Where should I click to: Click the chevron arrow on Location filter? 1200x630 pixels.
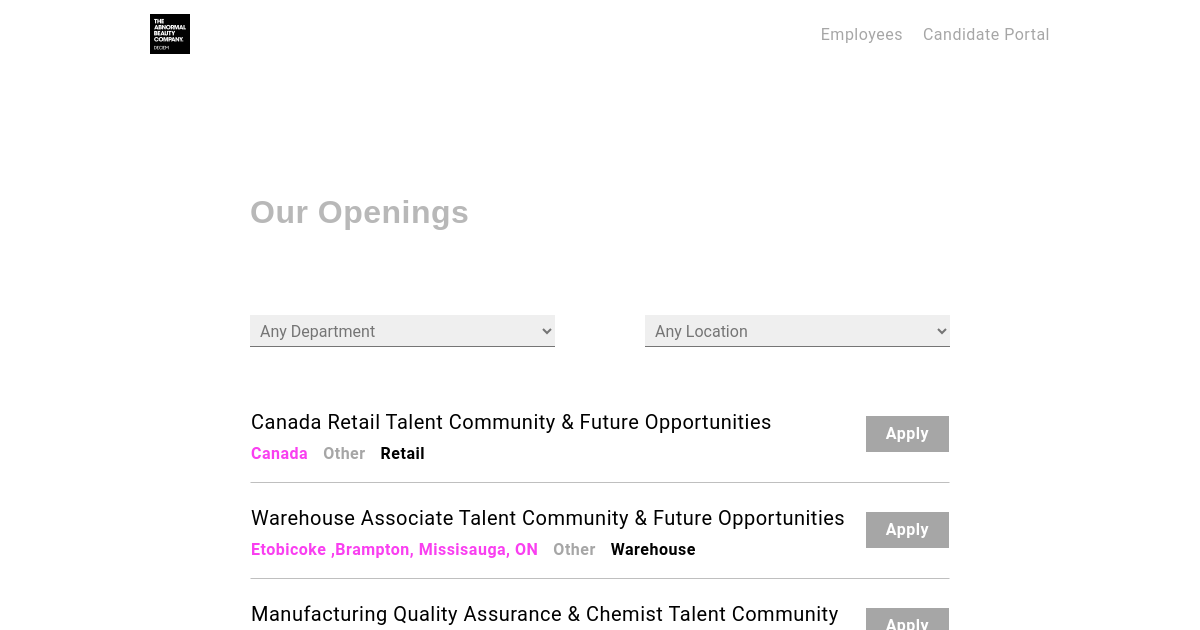click(x=941, y=331)
